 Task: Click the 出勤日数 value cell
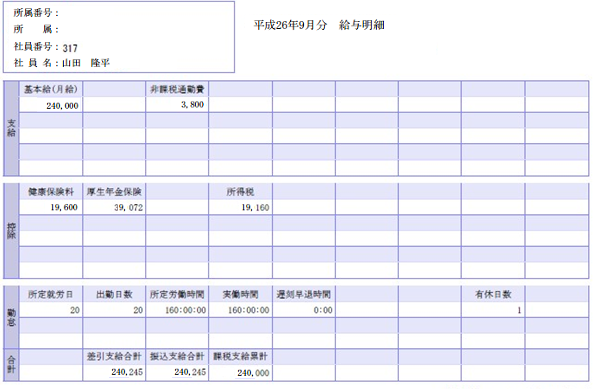(x=114, y=310)
